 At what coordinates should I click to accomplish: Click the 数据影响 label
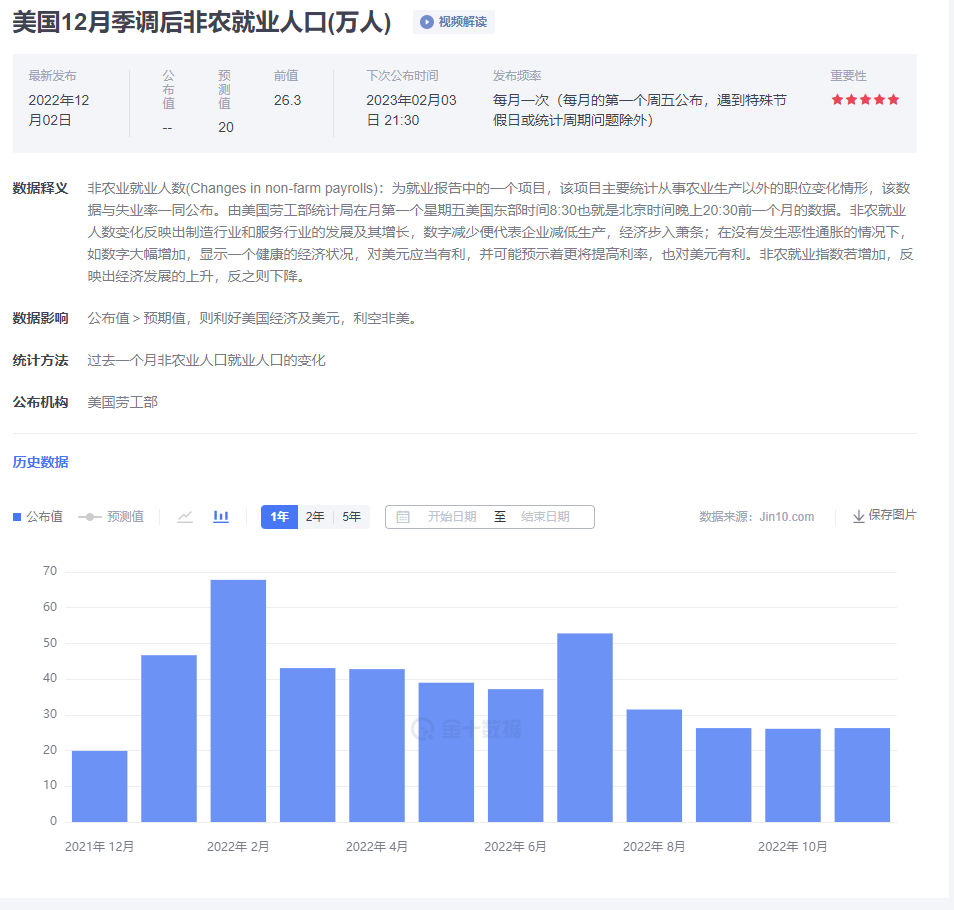click(41, 318)
